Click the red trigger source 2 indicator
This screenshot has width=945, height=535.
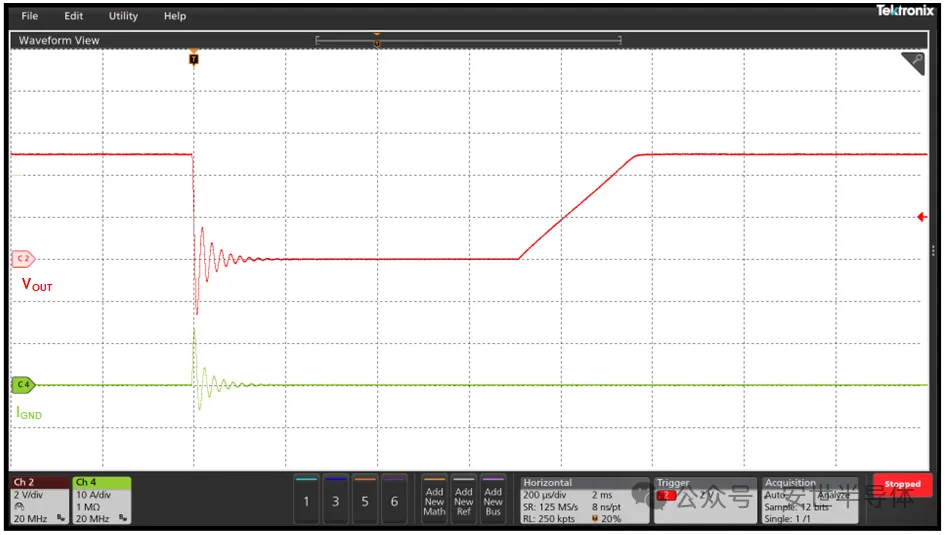tap(666, 495)
